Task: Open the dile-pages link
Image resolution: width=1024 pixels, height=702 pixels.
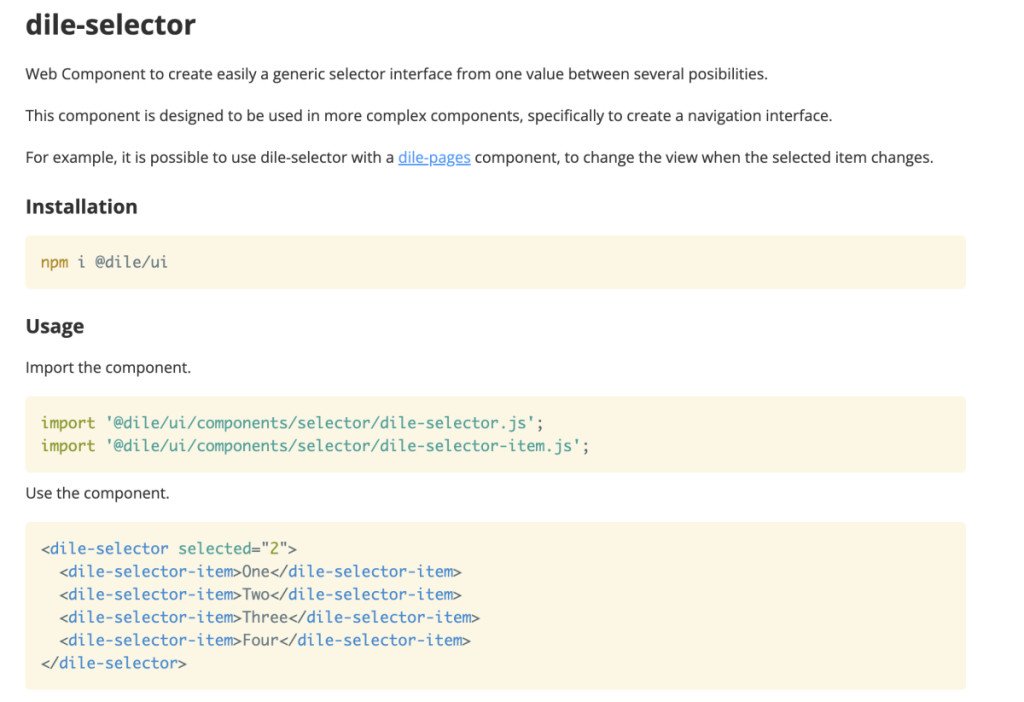Action: click(434, 157)
